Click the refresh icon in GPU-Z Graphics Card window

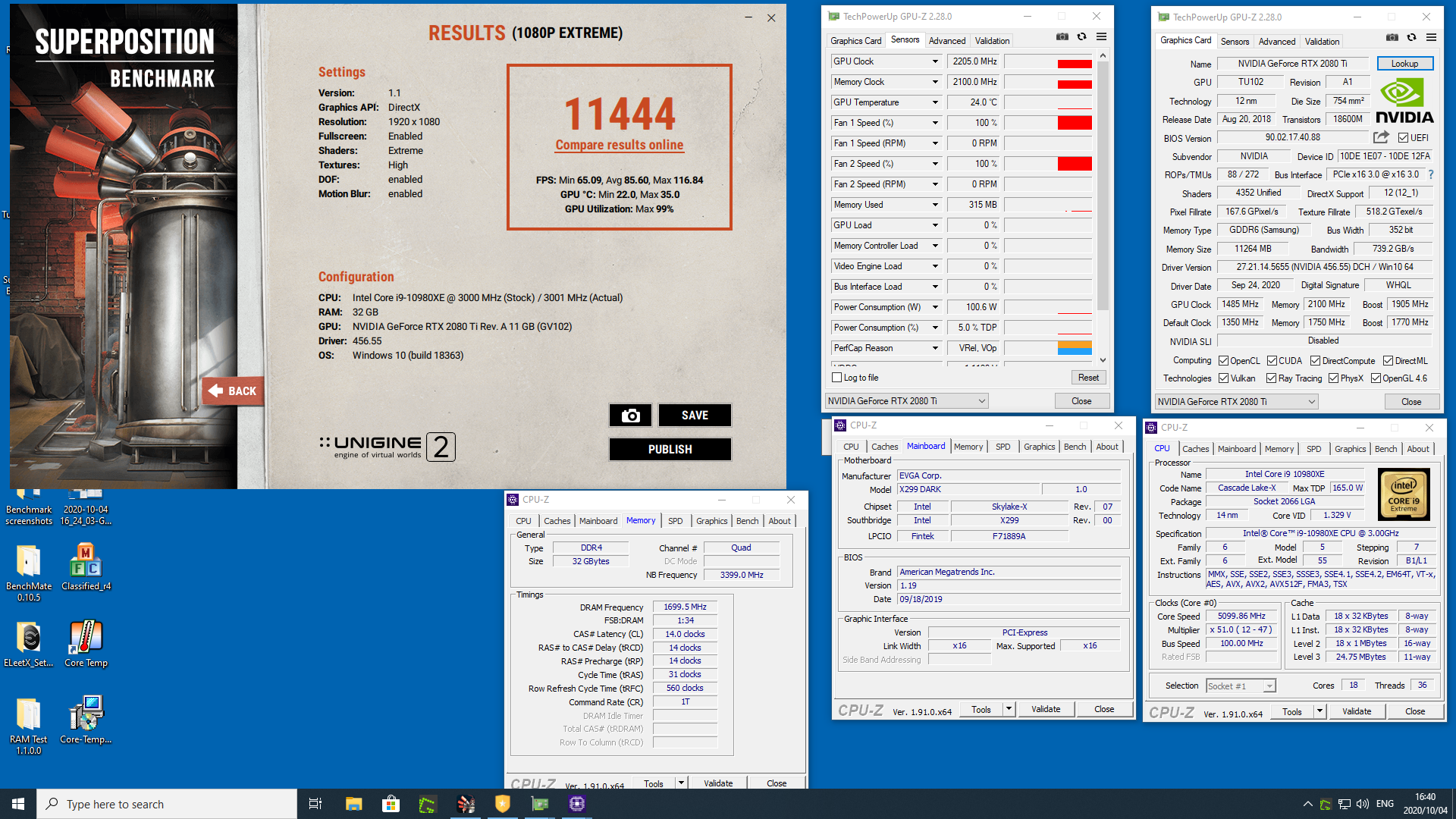[x=1412, y=37]
